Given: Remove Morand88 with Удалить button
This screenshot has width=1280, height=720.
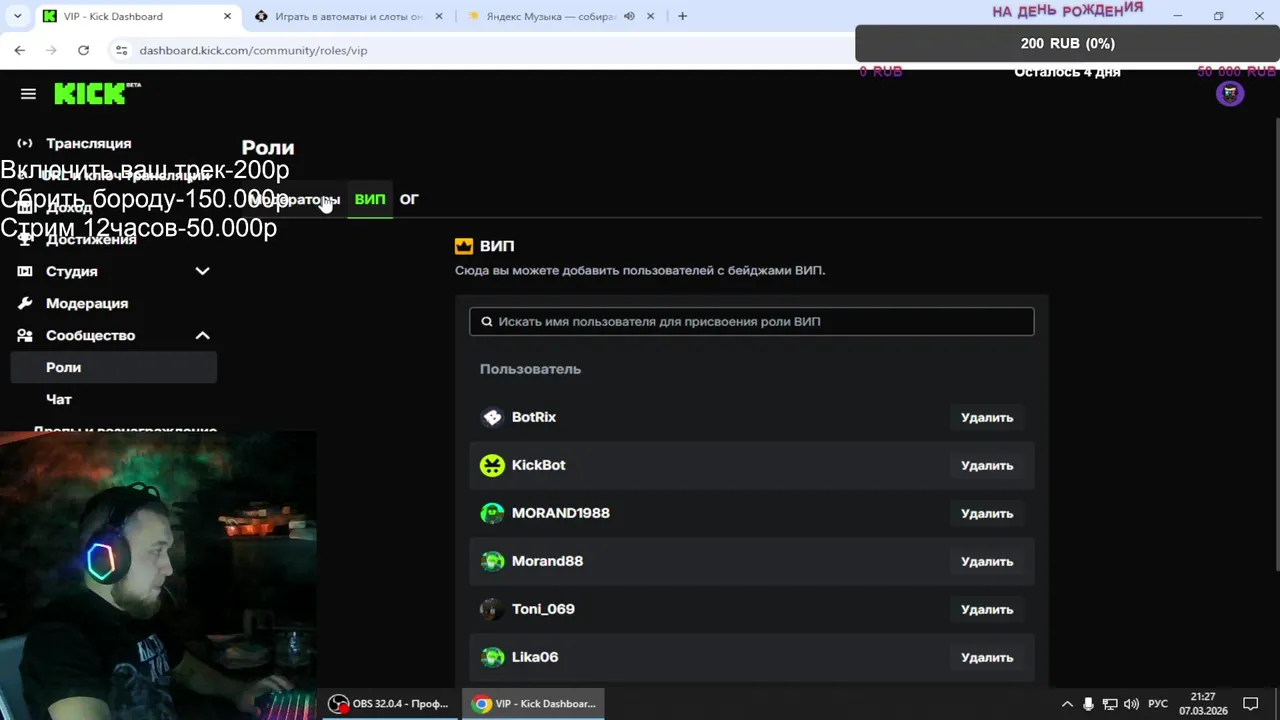Looking at the screenshot, I should coord(987,561).
